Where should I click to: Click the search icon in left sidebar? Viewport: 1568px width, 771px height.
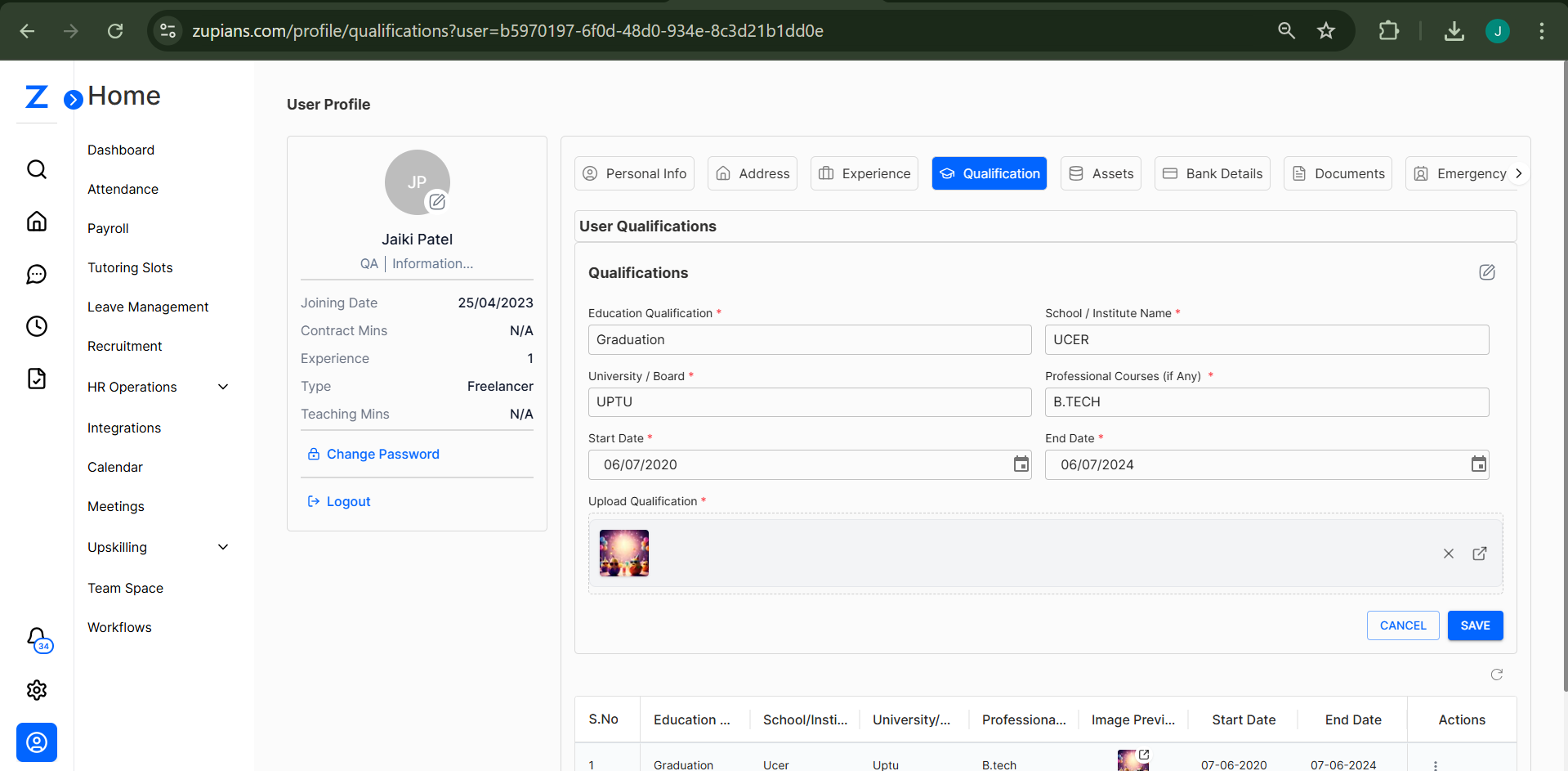pyautogui.click(x=37, y=169)
